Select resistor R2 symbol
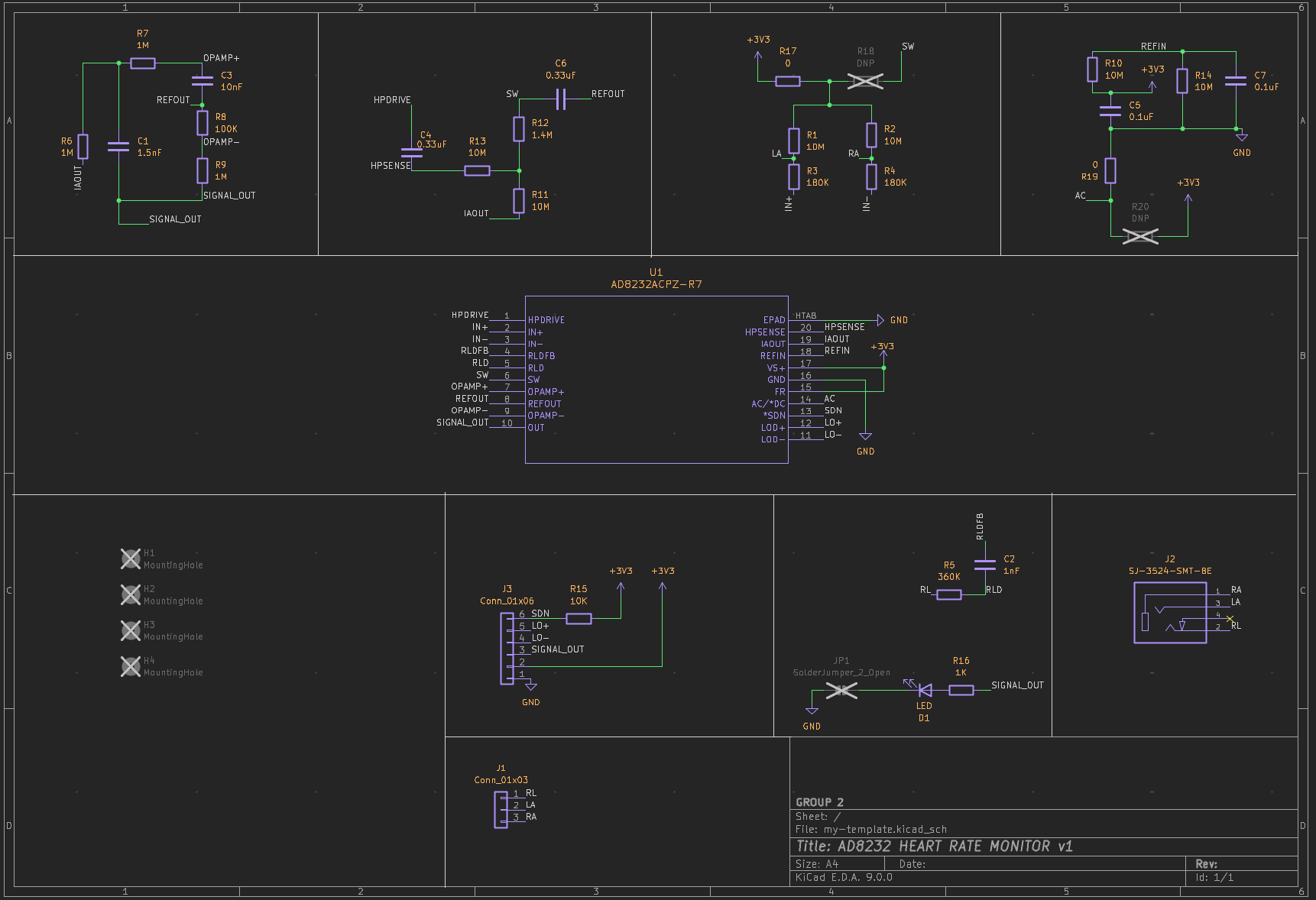Viewport: 1316px width, 900px height. pos(871,135)
